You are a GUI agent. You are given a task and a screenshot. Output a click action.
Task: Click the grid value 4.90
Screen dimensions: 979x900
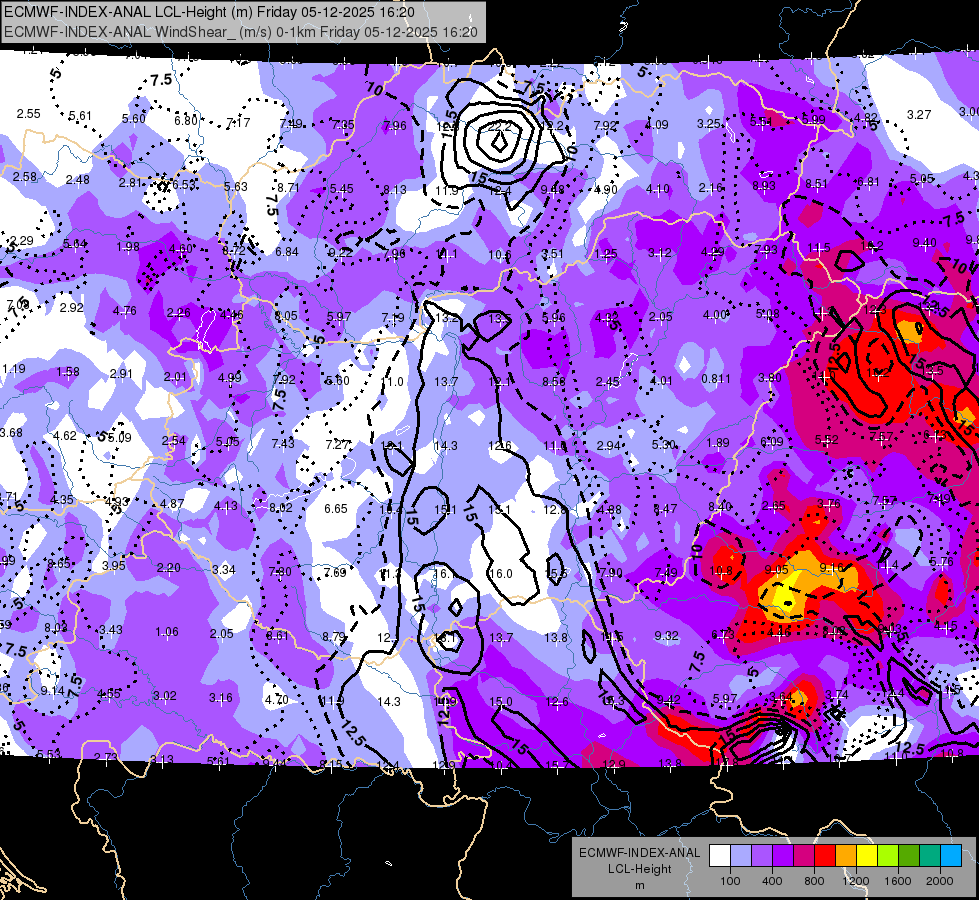[x=606, y=189]
